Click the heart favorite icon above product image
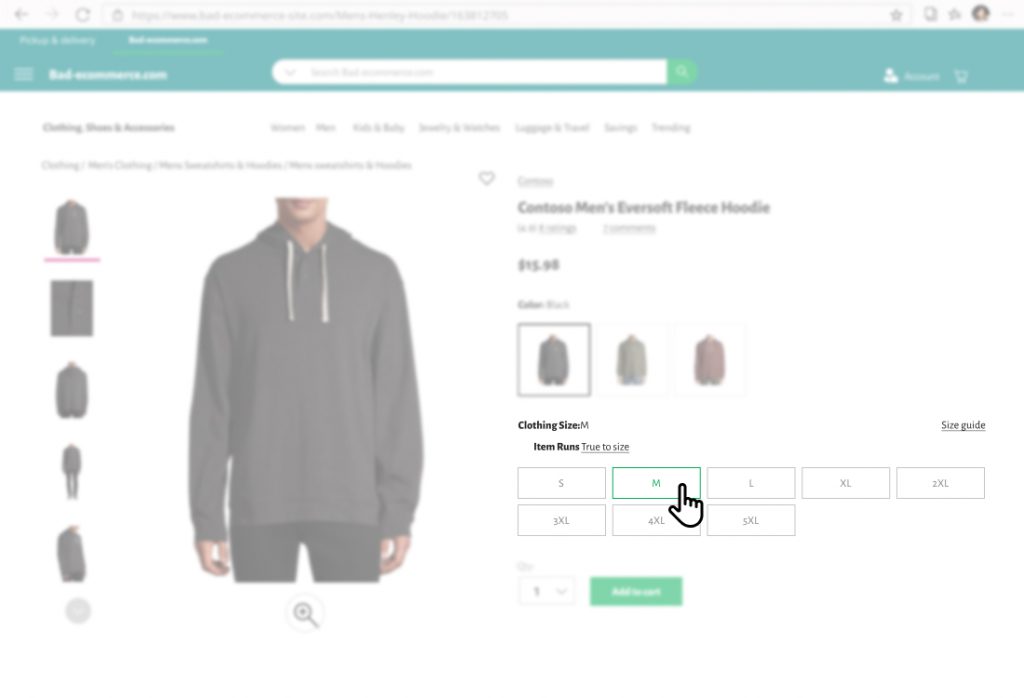 coord(487,178)
